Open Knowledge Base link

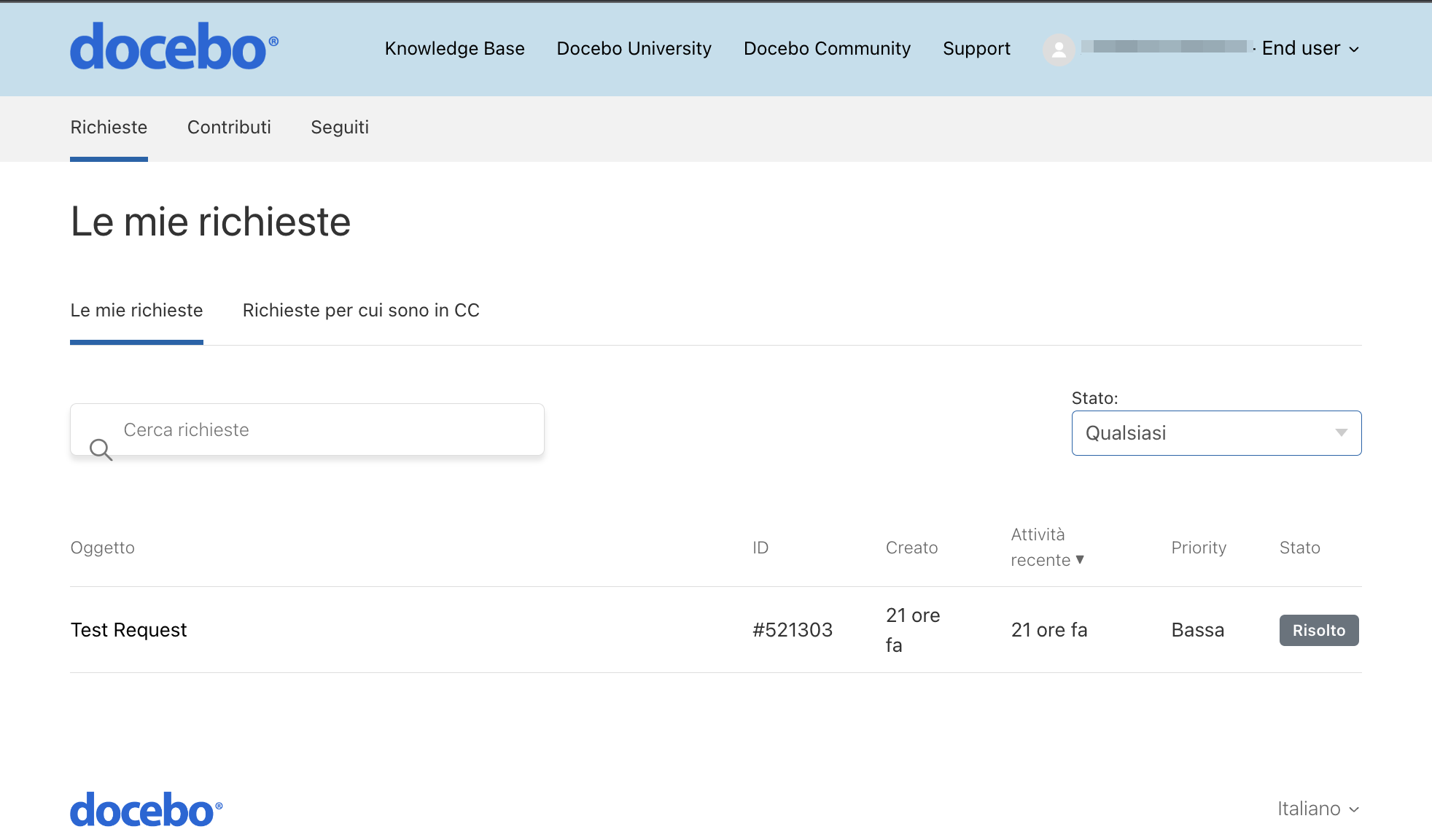pos(455,48)
